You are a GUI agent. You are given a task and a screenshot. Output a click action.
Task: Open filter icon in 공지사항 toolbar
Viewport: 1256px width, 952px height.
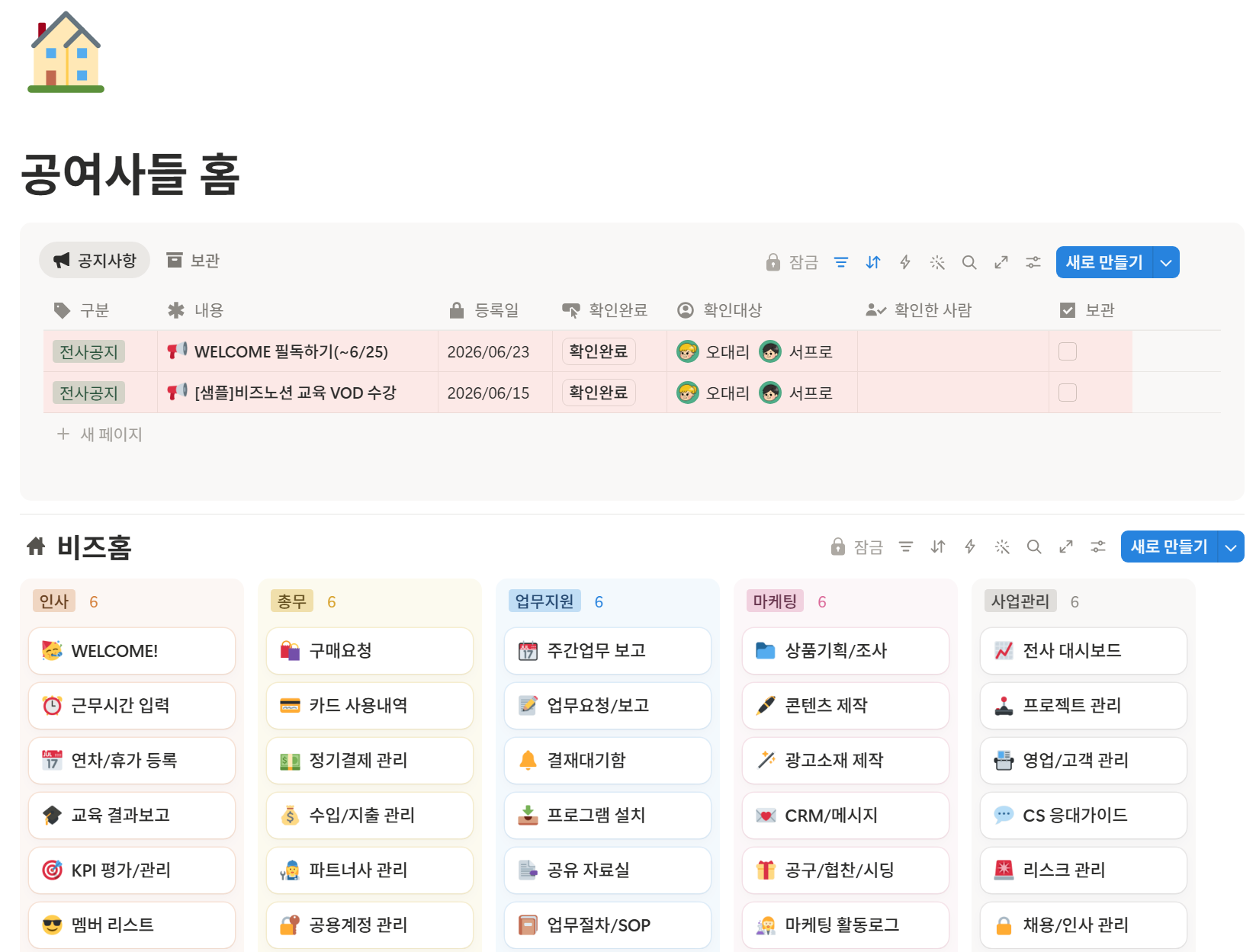pos(841,262)
